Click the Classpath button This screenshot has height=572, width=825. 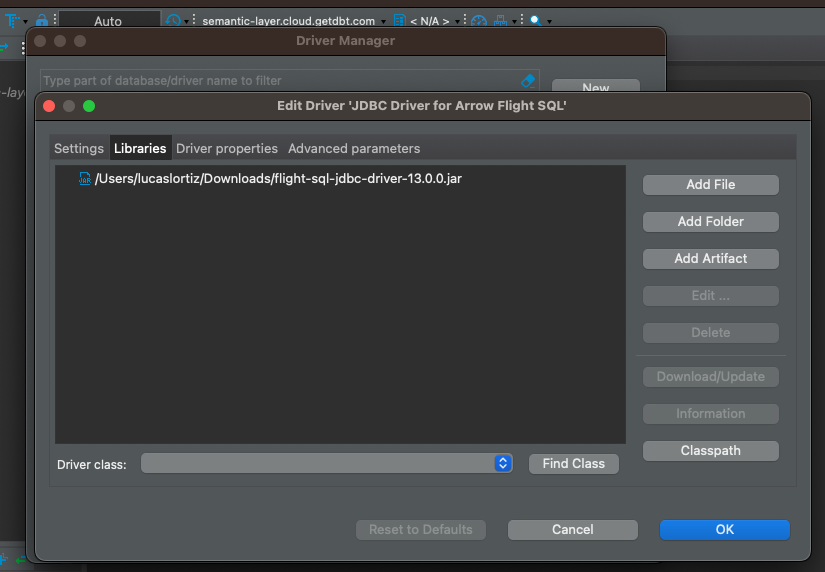click(710, 450)
